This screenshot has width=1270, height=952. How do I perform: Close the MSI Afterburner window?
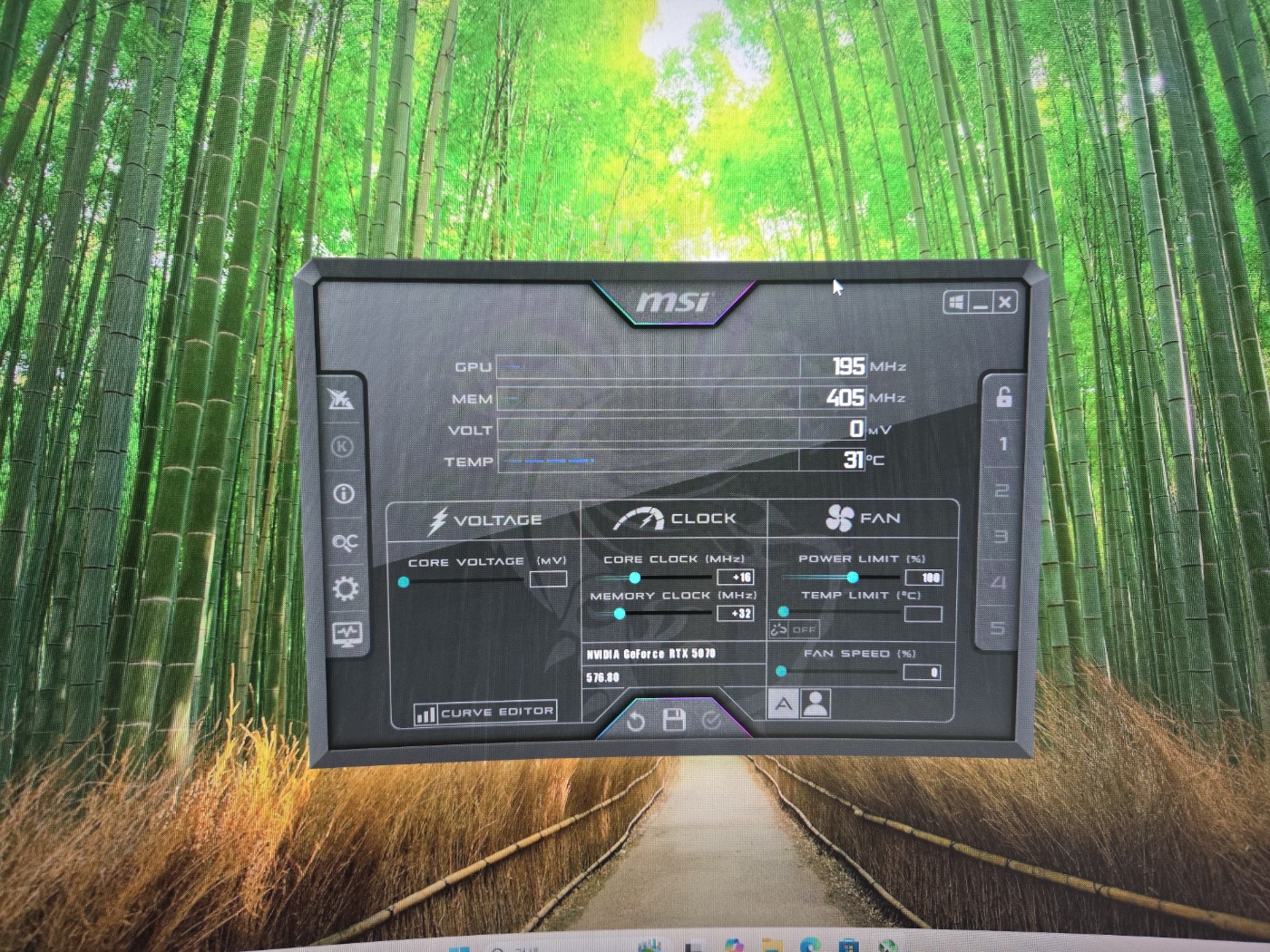[1004, 303]
